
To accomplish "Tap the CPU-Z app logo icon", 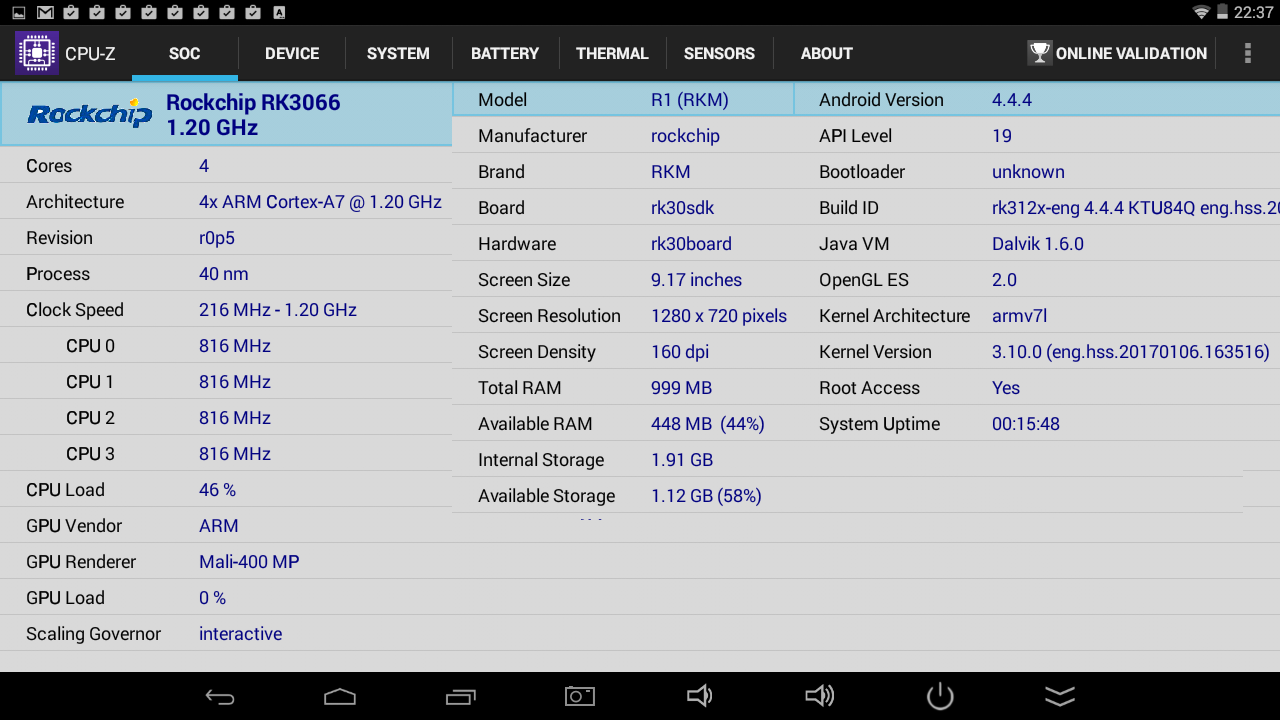I will point(37,53).
